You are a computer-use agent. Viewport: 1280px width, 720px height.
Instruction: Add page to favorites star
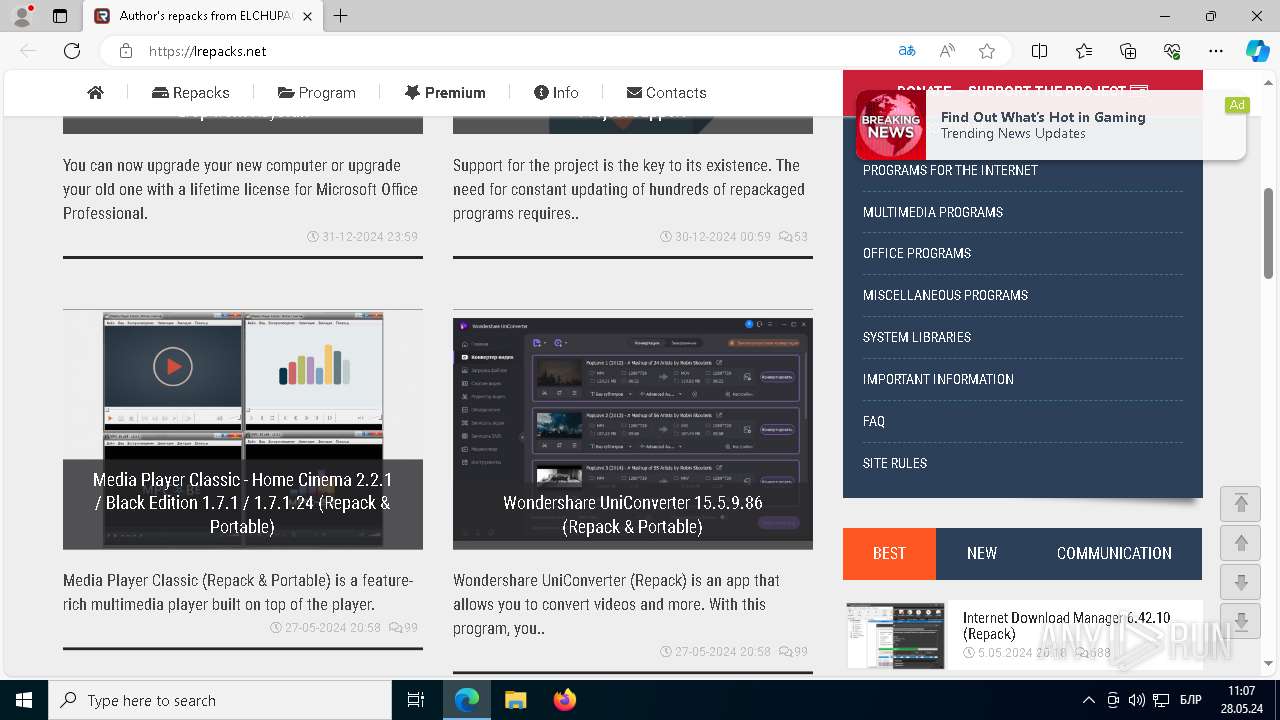pos(987,51)
